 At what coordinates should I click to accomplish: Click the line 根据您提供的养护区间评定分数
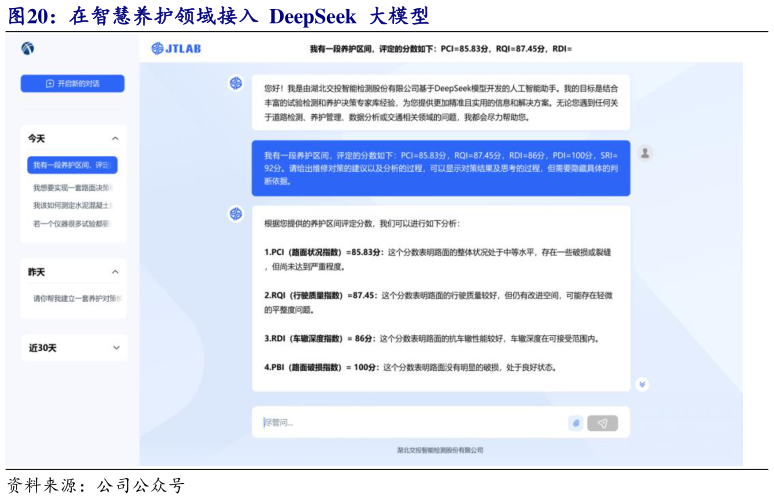[362, 224]
